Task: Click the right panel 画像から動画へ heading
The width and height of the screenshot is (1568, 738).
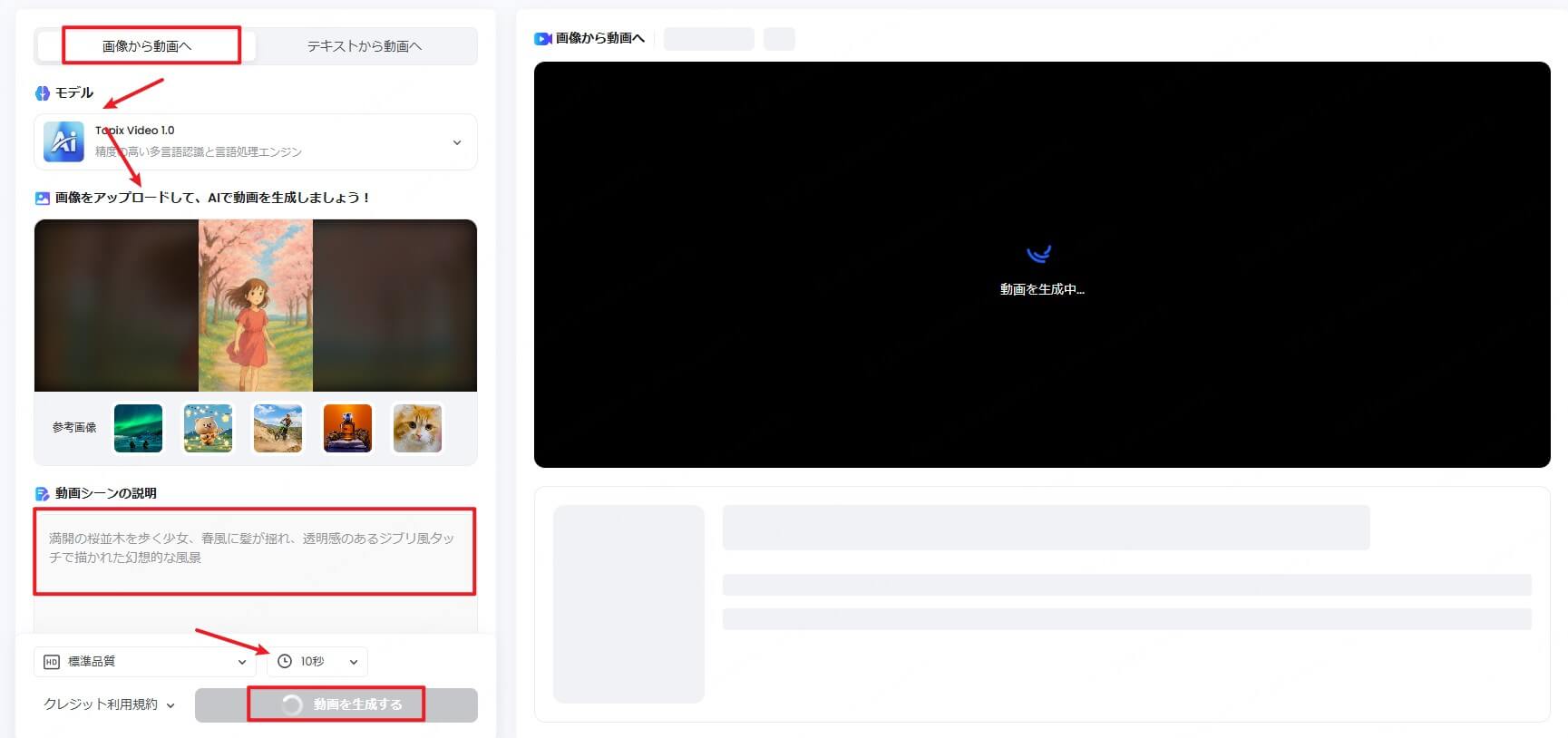Action: pyautogui.click(x=600, y=38)
